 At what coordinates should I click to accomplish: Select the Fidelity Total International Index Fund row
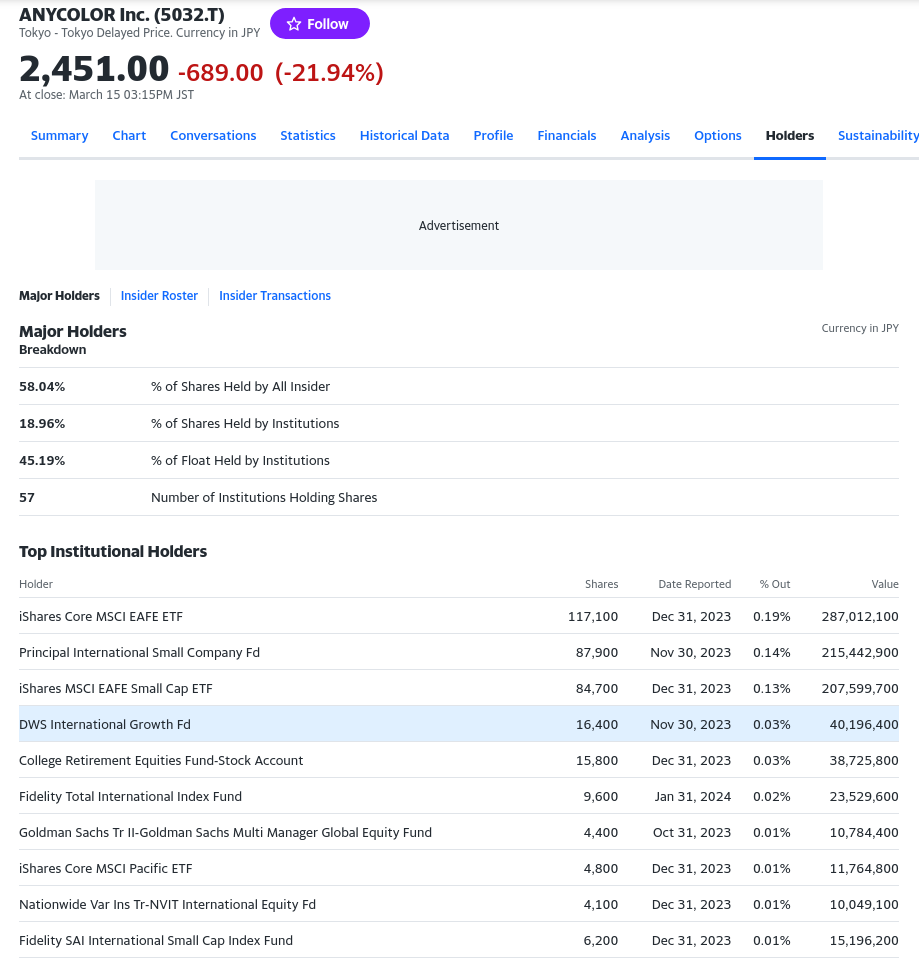[130, 796]
